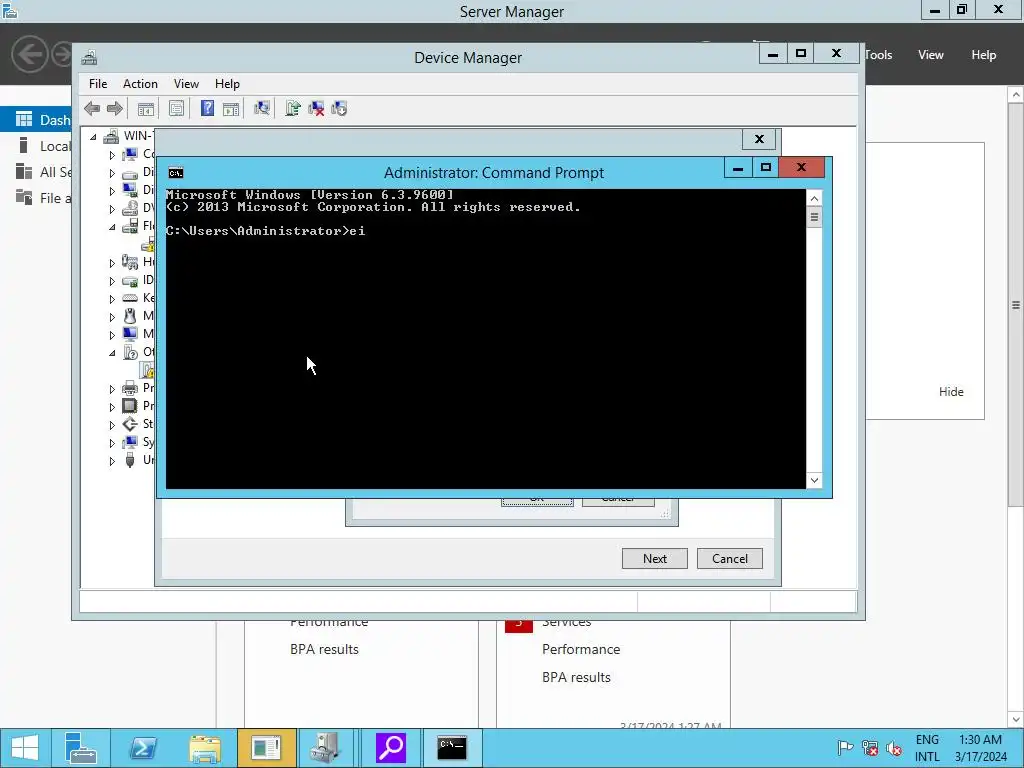Expand the keyboard category node arrow
Screen dimensions: 1024x768
112,298
